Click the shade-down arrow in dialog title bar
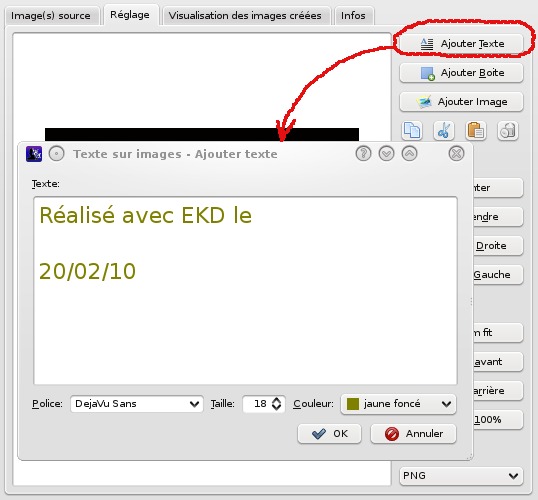 point(386,153)
